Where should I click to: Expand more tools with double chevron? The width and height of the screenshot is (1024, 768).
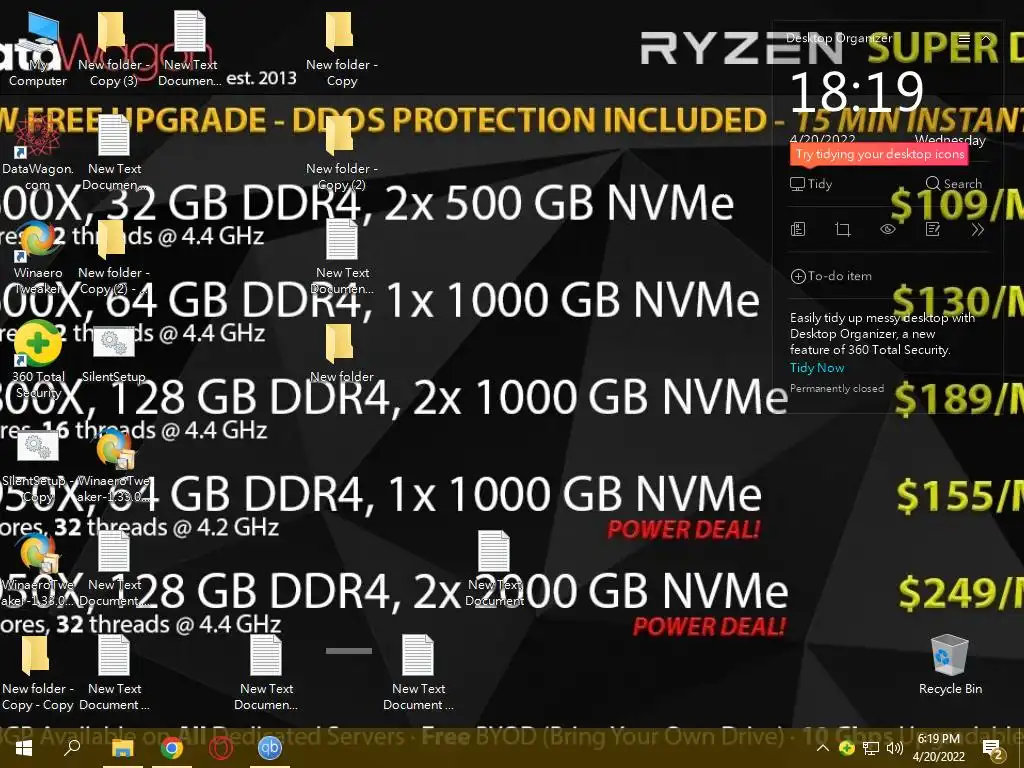click(978, 229)
